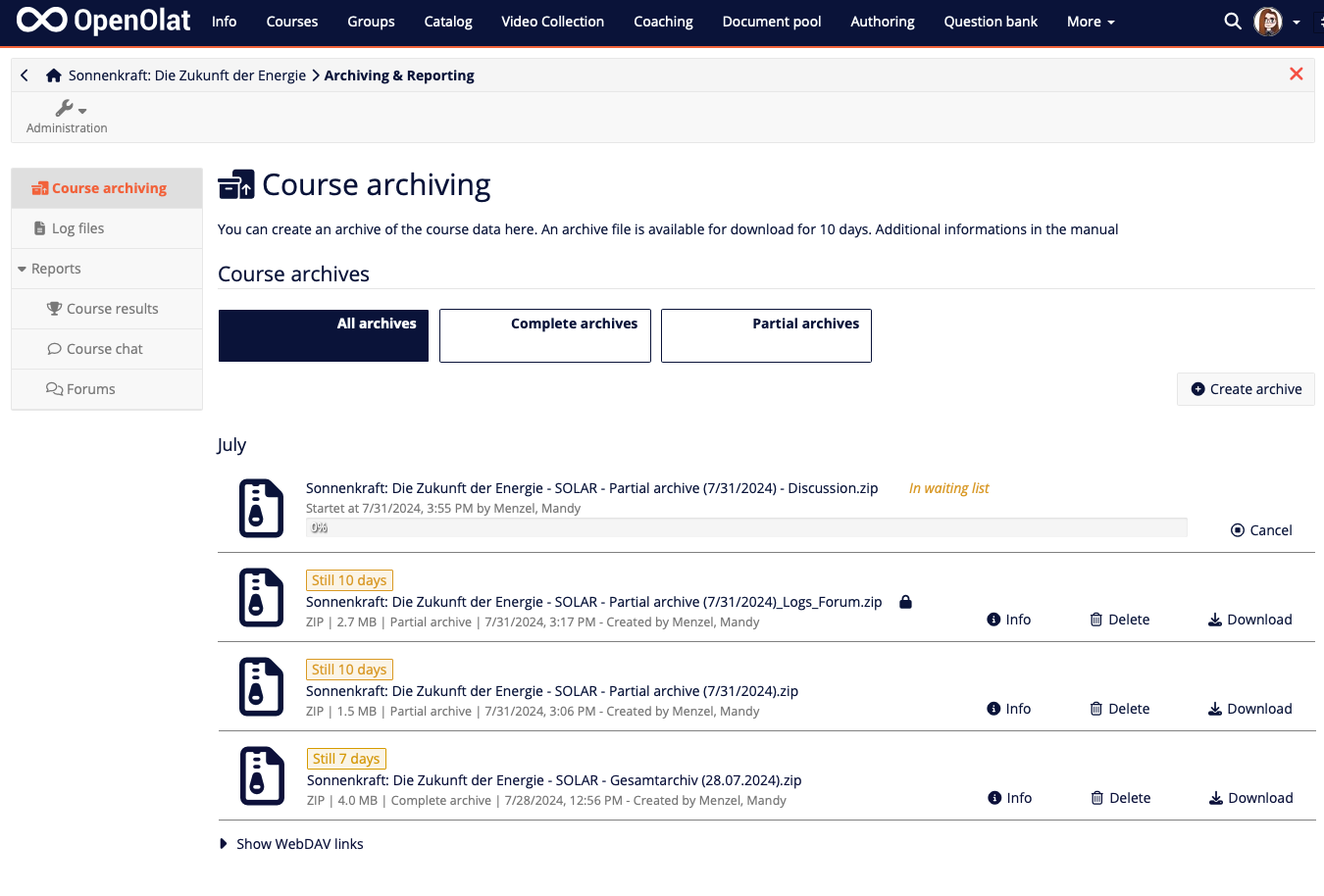The height and width of the screenshot is (896, 1324).
Task: Open Course chat via the speech bubble icon
Action: pos(54,348)
